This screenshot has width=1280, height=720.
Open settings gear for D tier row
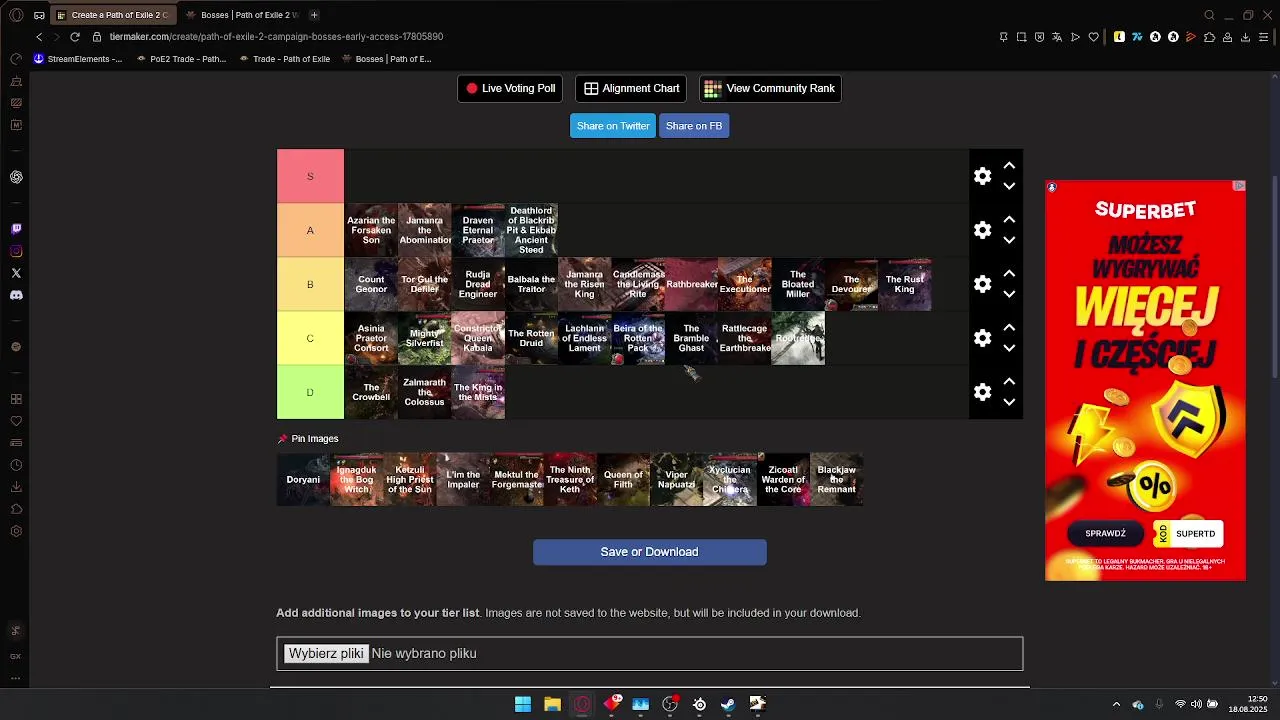pos(982,392)
